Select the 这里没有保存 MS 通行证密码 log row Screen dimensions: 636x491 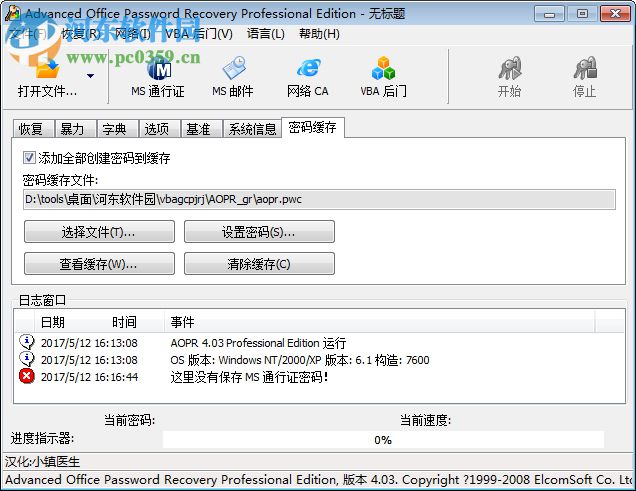tap(320, 377)
